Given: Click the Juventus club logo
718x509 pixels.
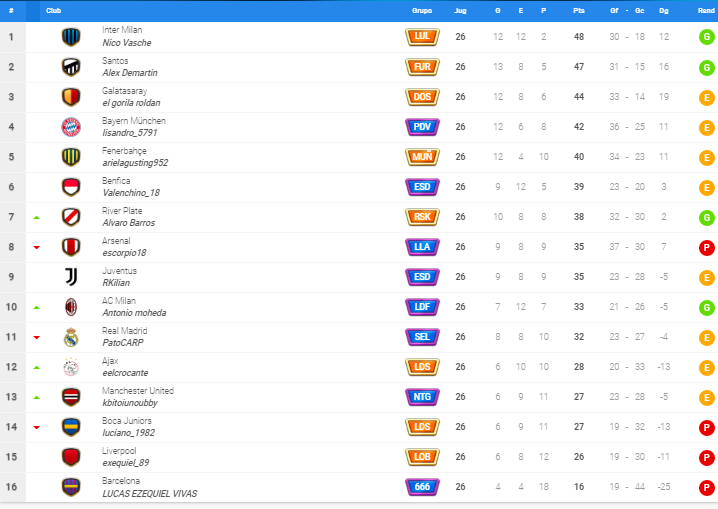Looking at the screenshot, I should coord(71,277).
